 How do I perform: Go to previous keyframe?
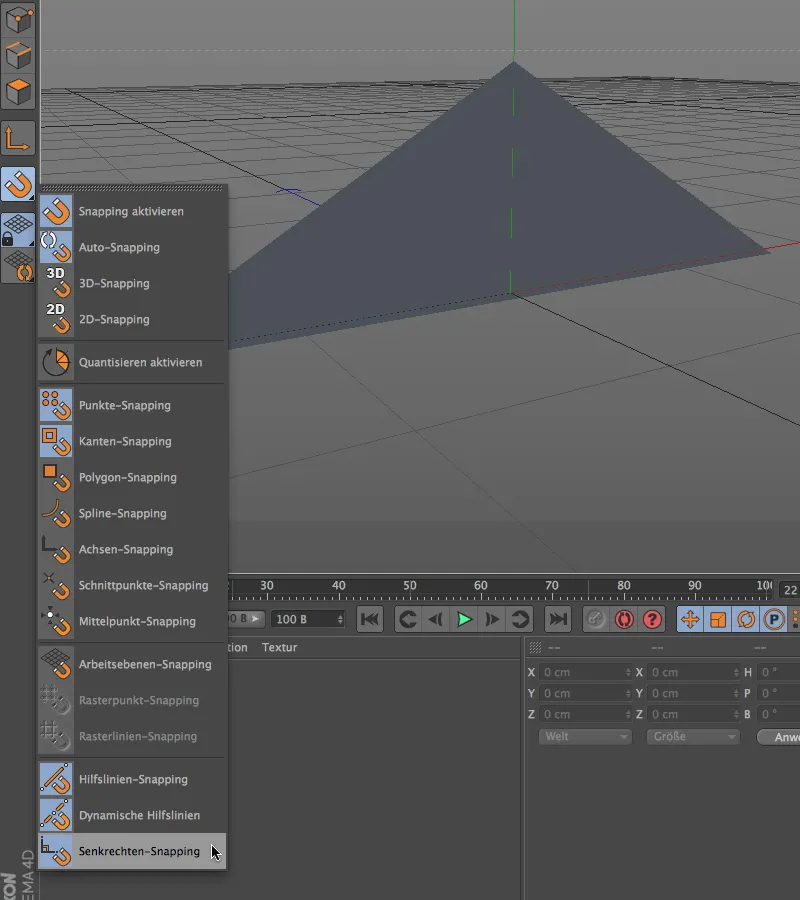point(408,619)
